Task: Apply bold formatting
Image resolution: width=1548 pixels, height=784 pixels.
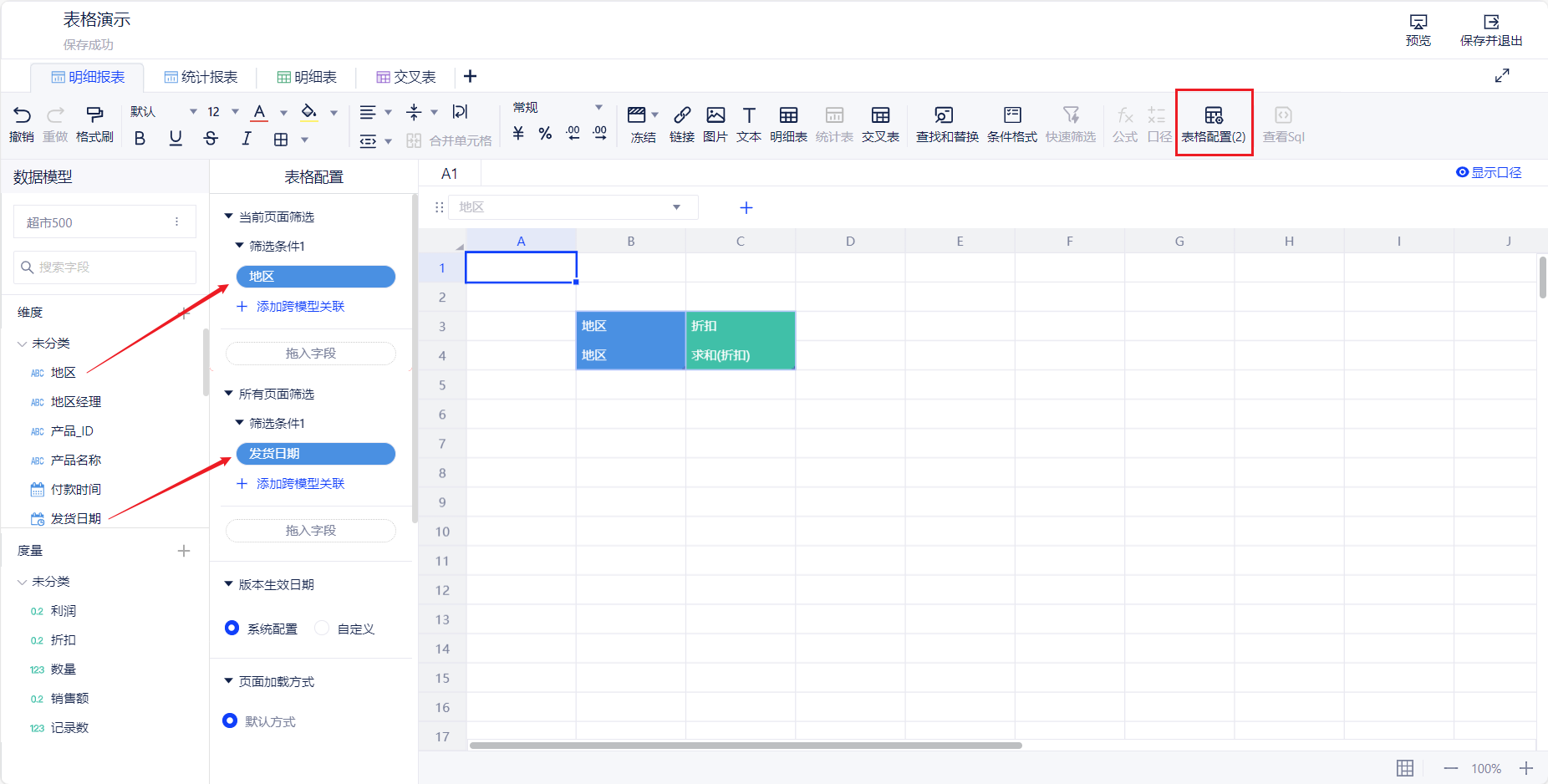Action: click(140, 139)
